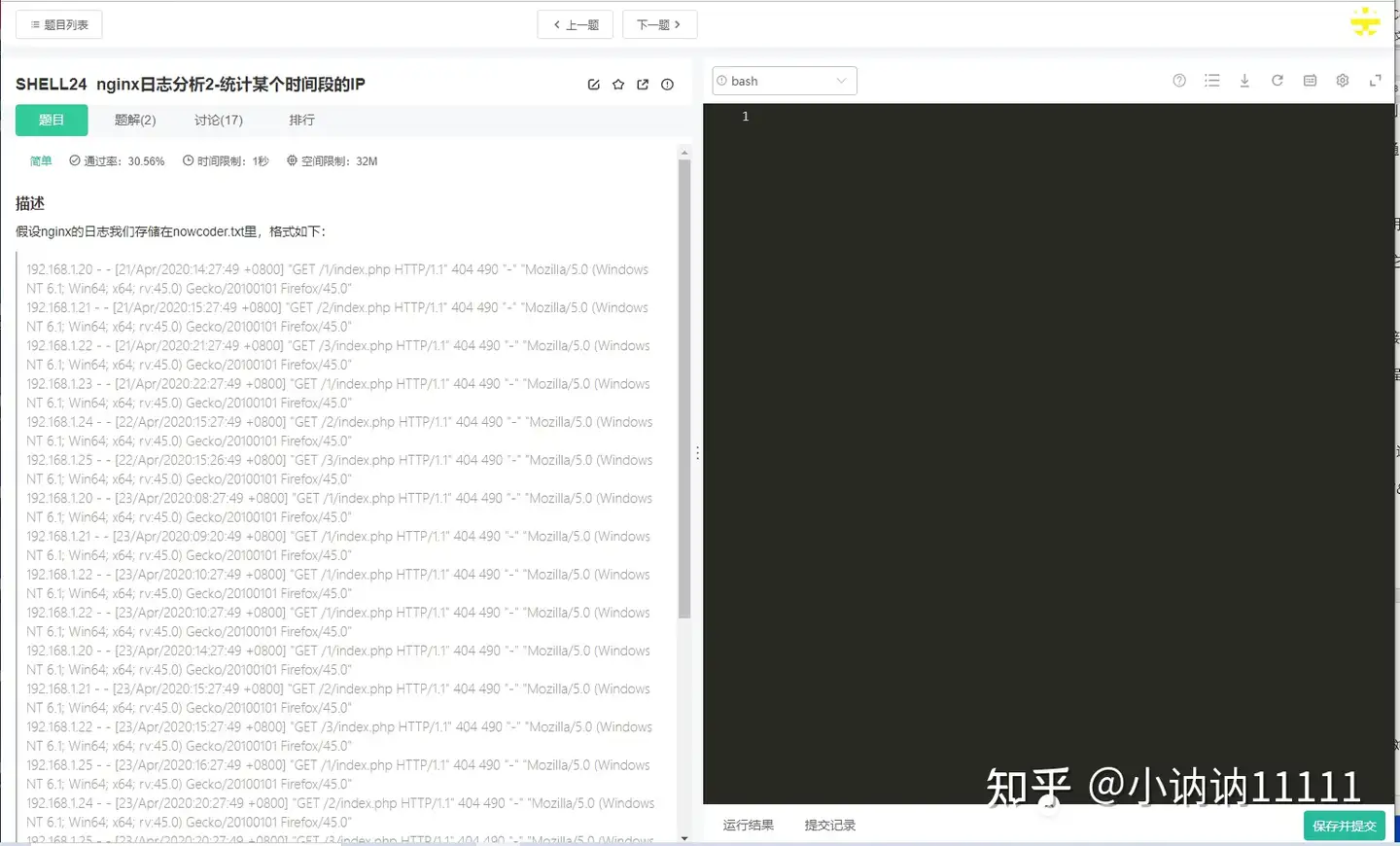The image size is (1400, 846).
Task: Click 保存并提交 save and submit button
Action: click(x=1345, y=826)
